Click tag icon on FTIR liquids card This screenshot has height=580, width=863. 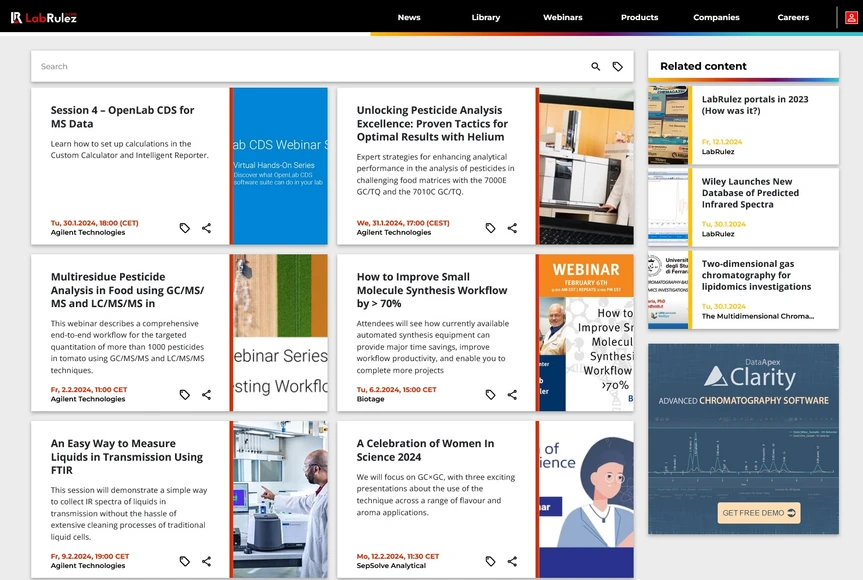tap(184, 561)
